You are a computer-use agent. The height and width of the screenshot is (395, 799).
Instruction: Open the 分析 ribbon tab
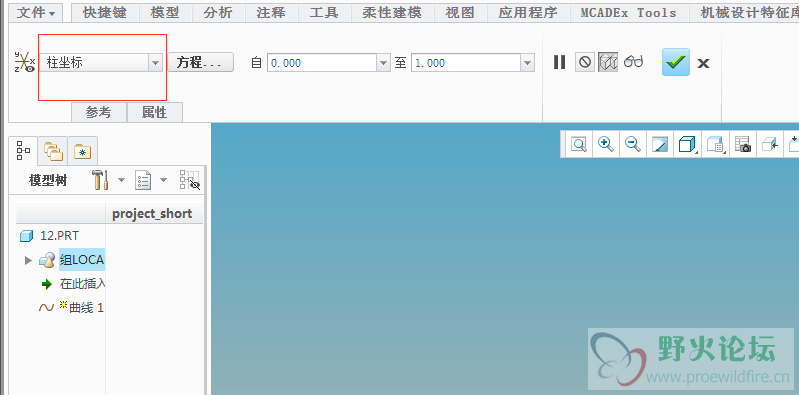coord(218,13)
